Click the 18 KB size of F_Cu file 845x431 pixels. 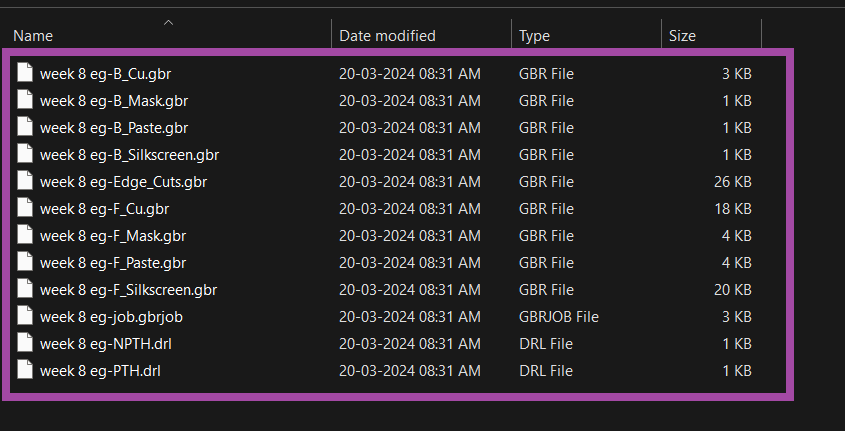(x=734, y=208)
